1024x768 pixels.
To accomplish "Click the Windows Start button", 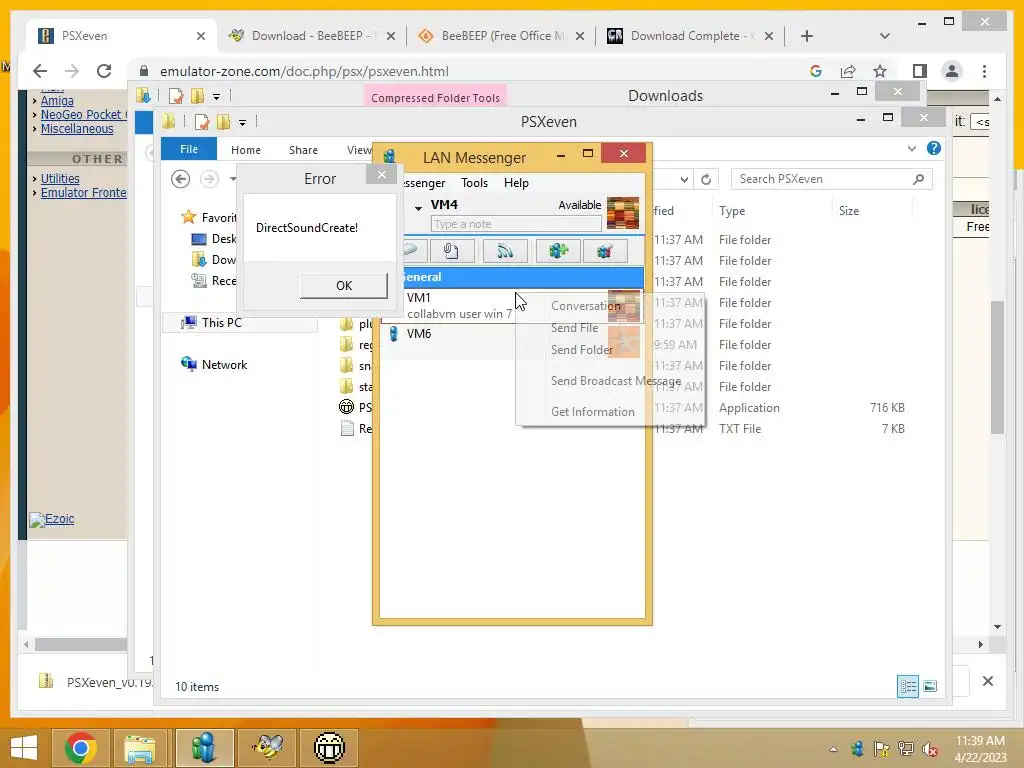I will (x=24, y=748).
